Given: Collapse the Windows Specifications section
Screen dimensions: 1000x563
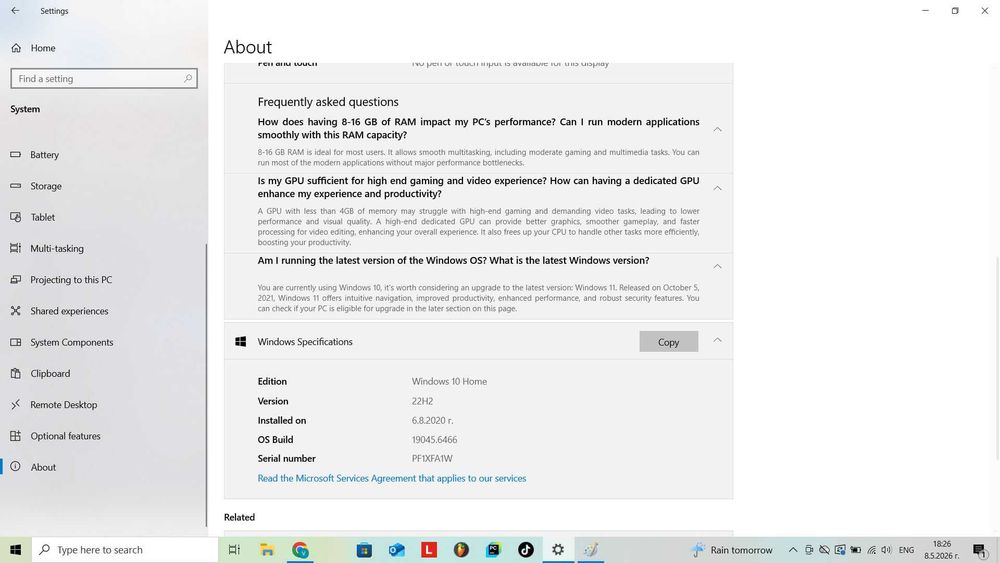Looking at the screenshot, I should (x=717, y=340).
